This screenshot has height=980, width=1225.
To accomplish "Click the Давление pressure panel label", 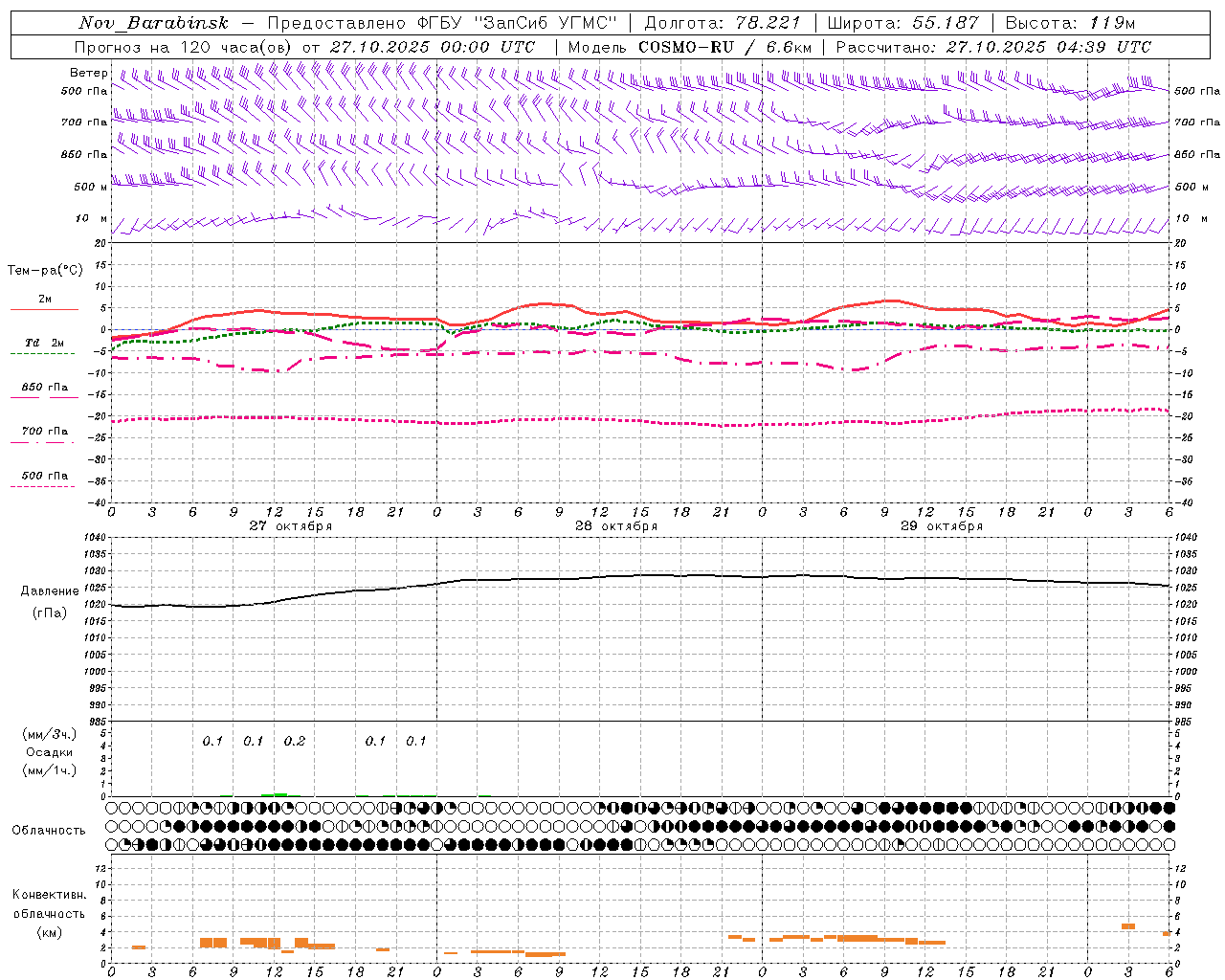I will [50, 591].
